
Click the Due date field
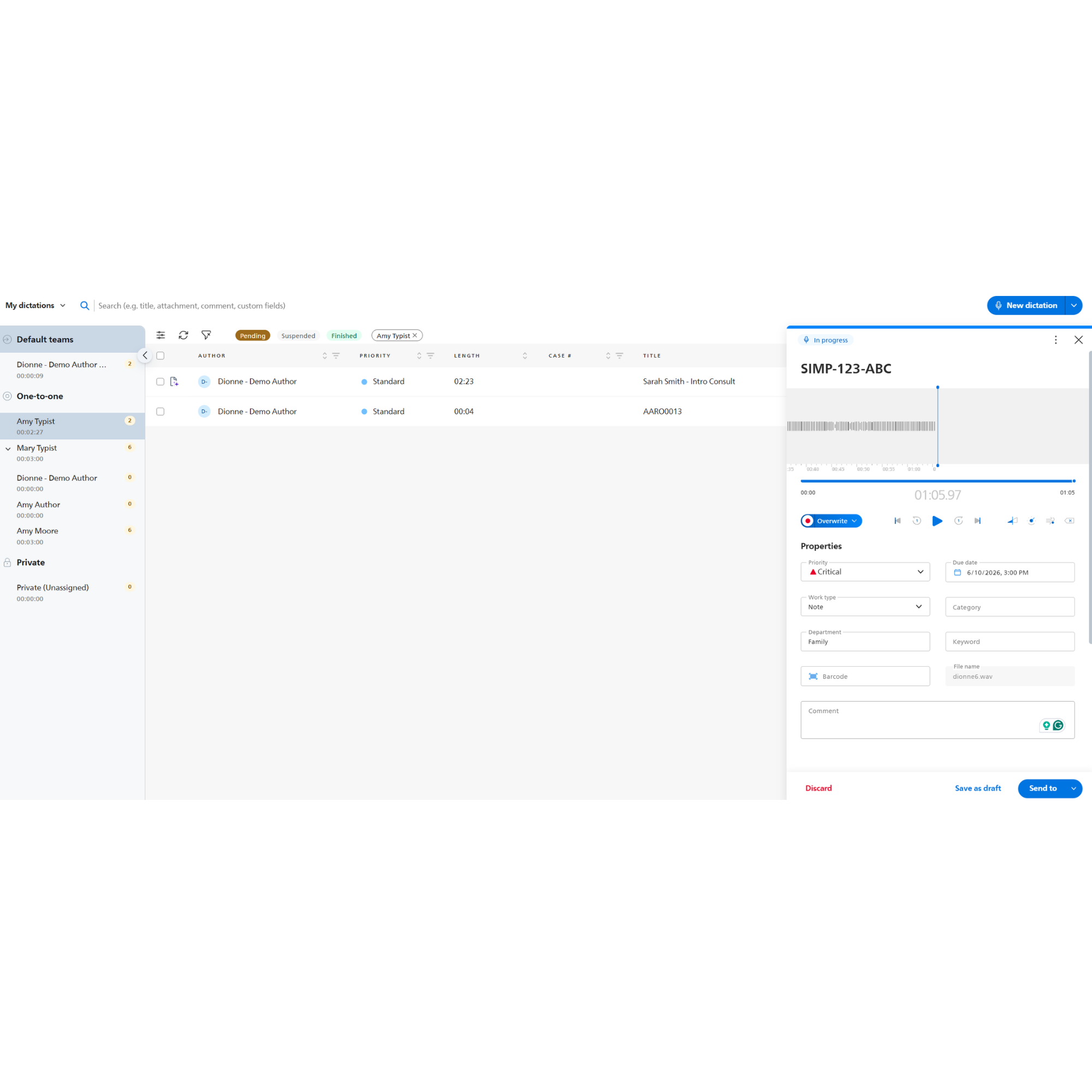pyautogui.click(x=1010, y=572)
